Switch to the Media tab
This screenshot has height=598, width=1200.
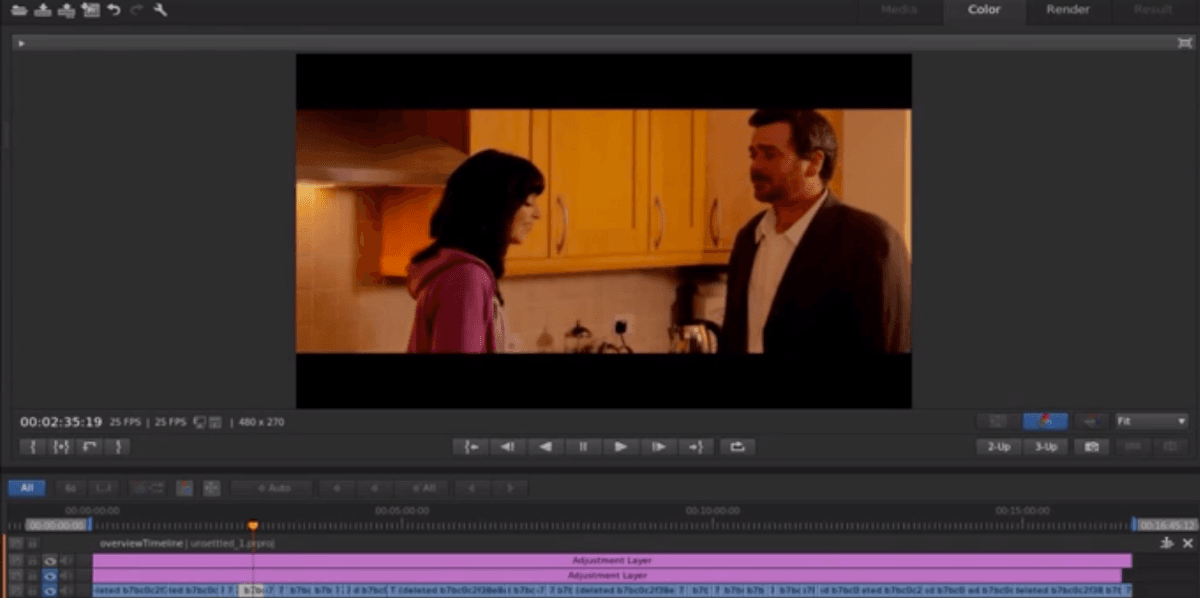pos(899,10)
